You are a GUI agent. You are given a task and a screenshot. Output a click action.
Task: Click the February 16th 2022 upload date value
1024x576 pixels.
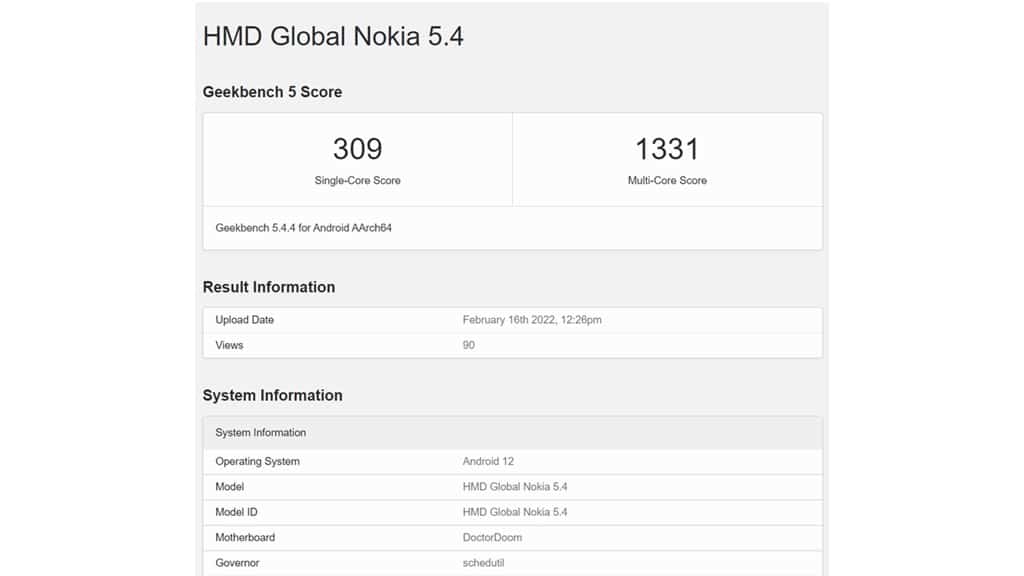[x=532, y=320]
